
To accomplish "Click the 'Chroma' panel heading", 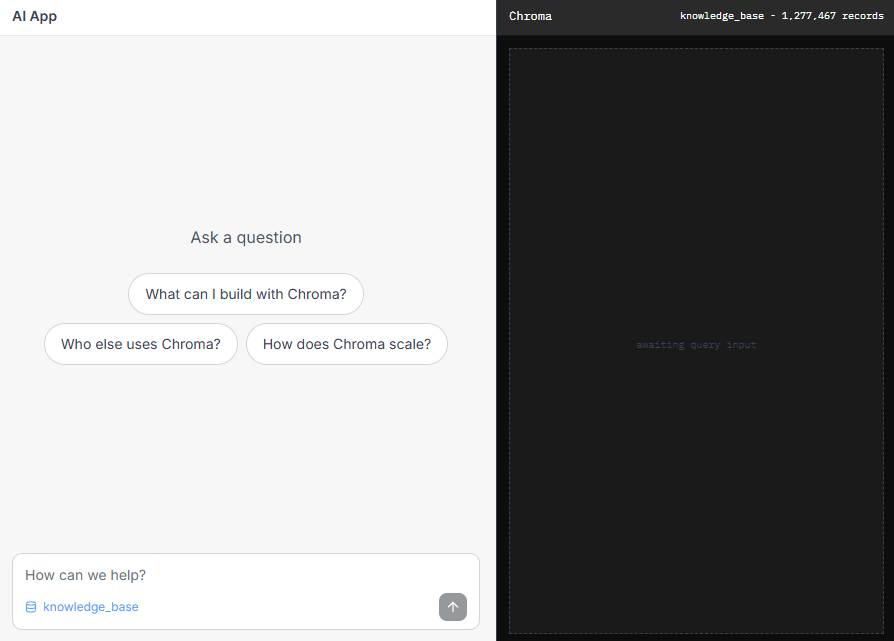I will click(530, 17).
